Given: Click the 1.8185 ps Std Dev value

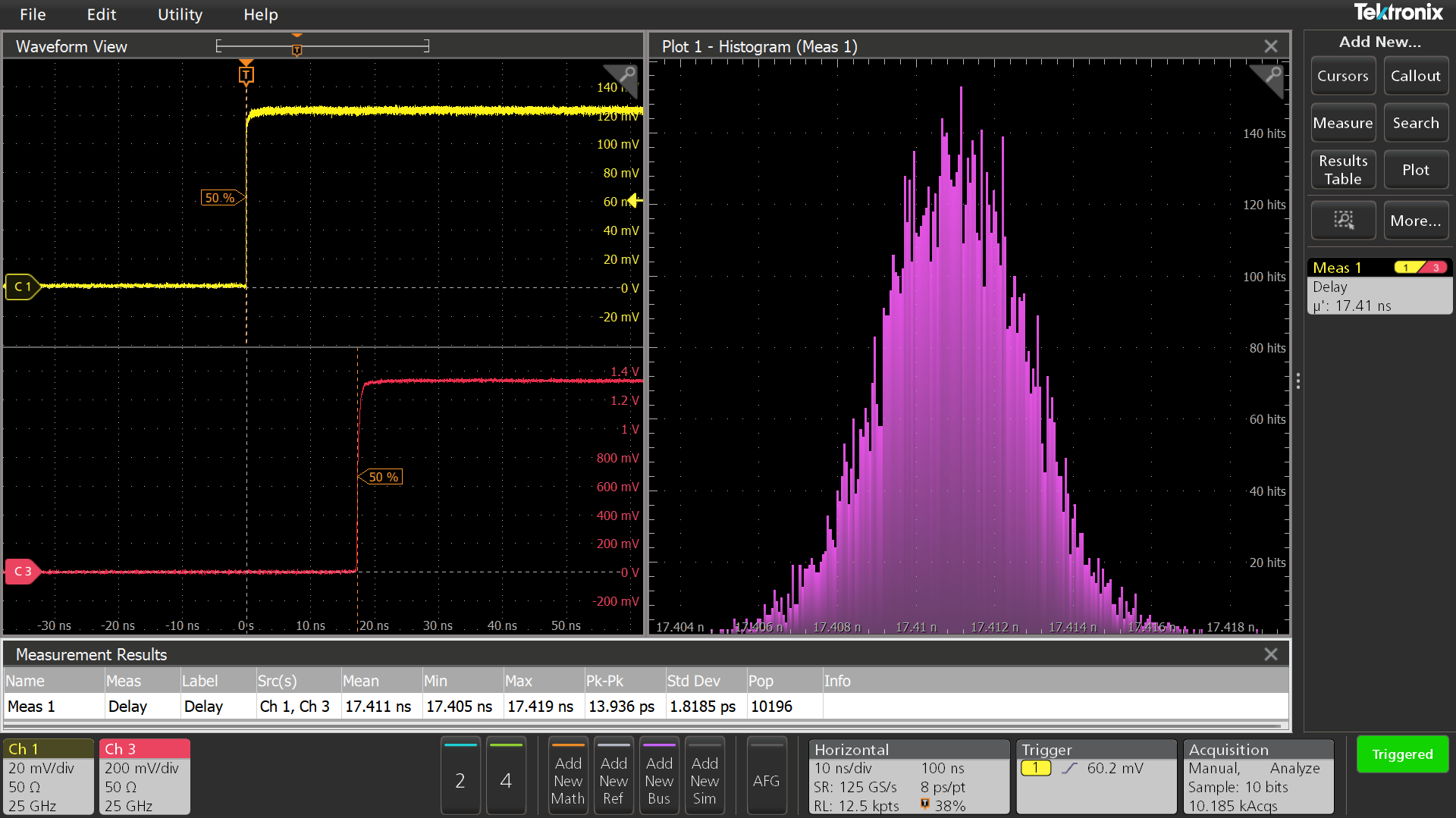Looking at the screenshot, I should coord(702,707).
